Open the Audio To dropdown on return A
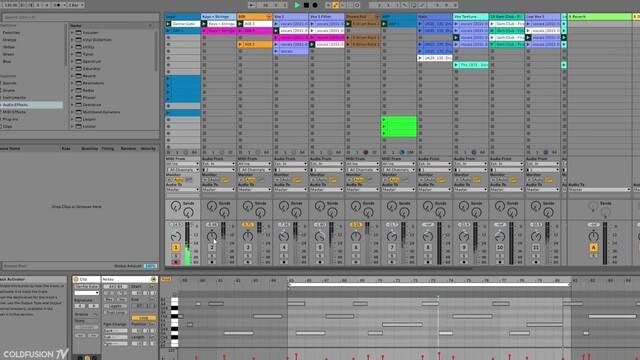This screenshot has width=640, height=360. point(599,190)
